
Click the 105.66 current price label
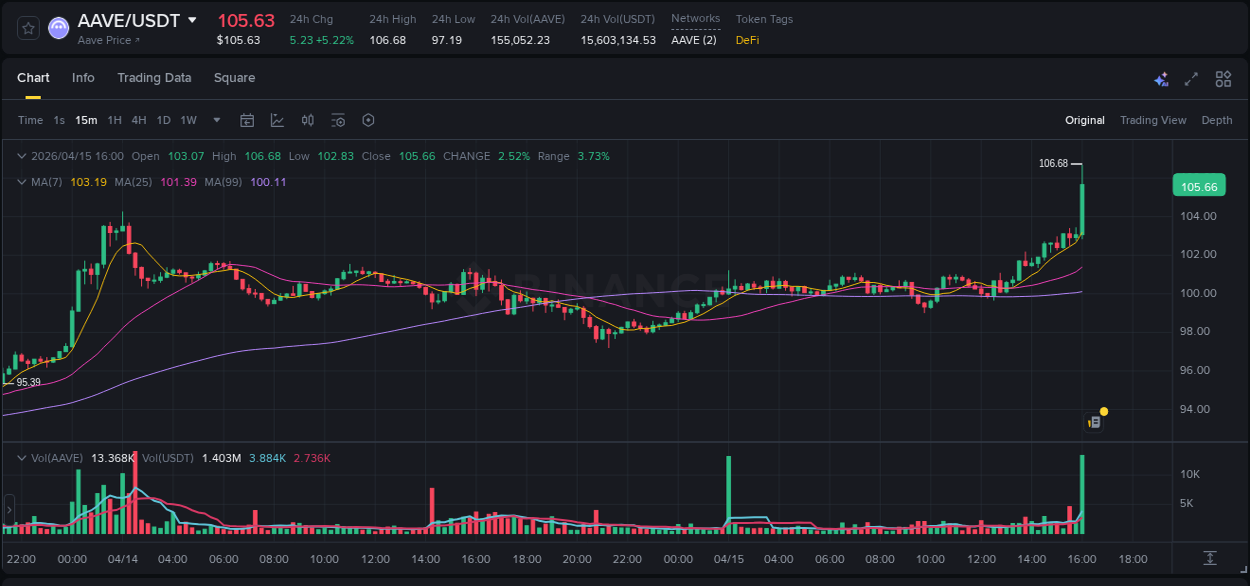(x=1197, y=185)
